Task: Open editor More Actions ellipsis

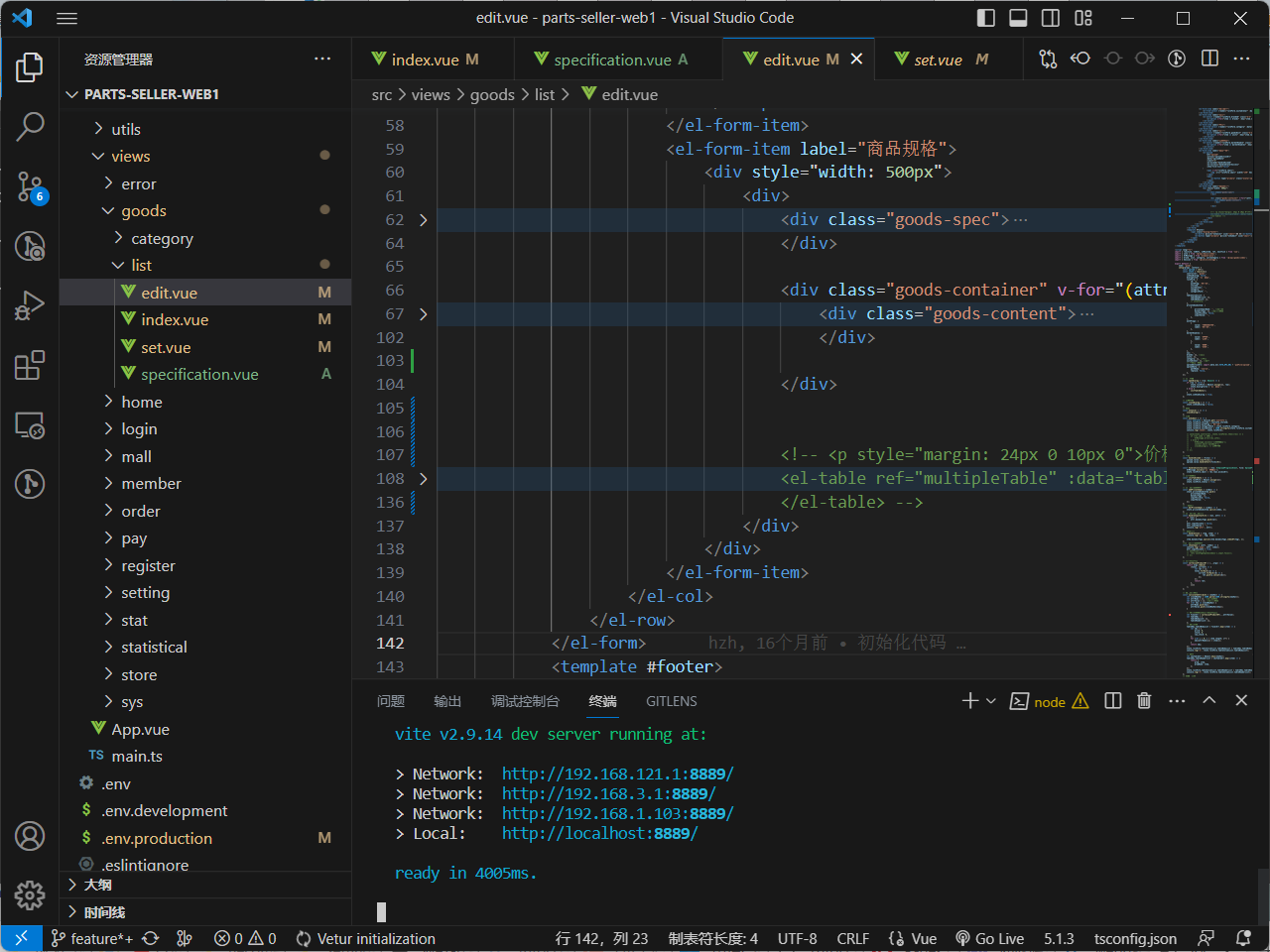Action: [1241, 59]
